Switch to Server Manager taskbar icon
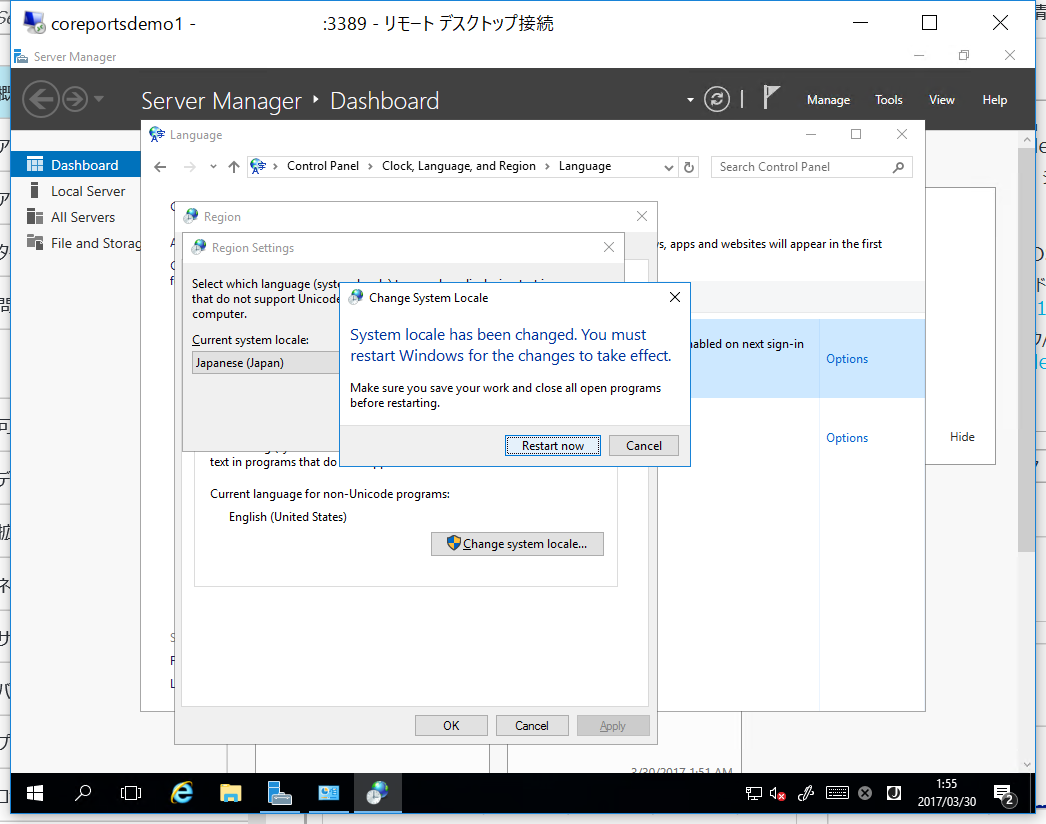 coord(280,793)
